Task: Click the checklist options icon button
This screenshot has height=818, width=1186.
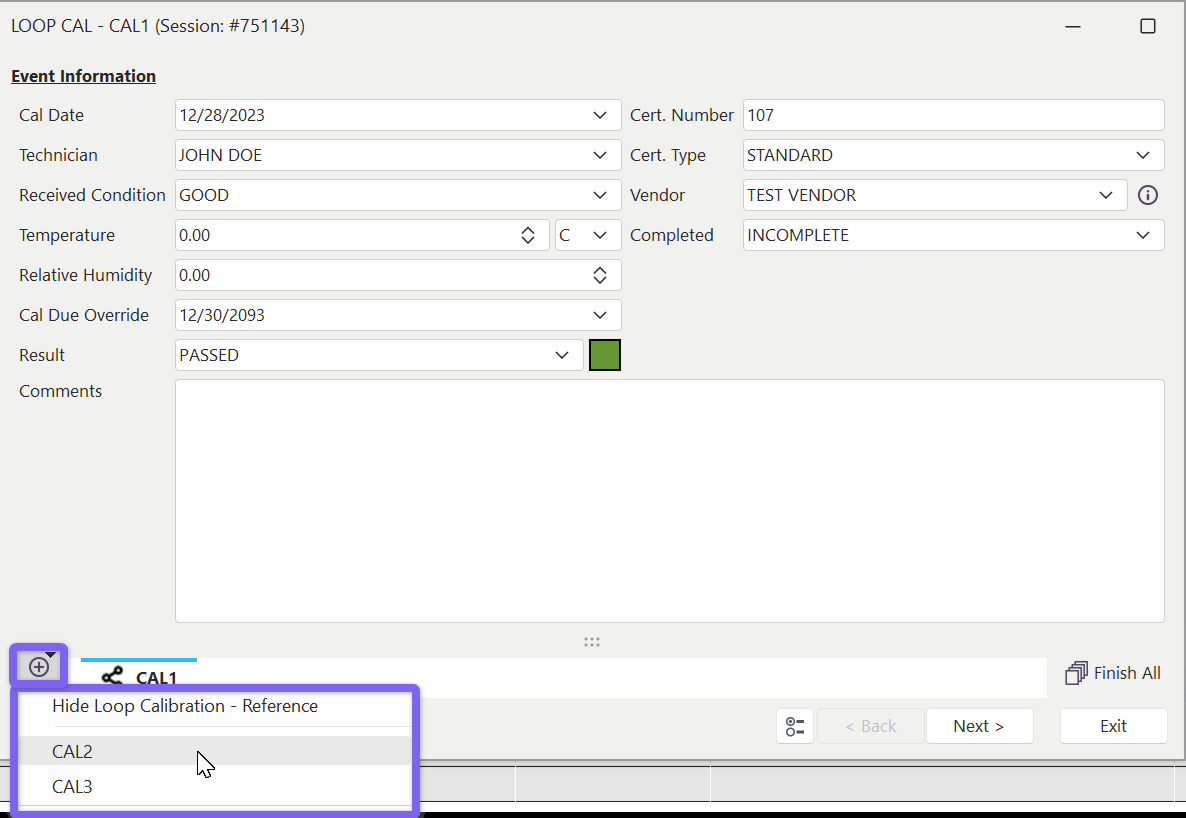Action: pyautogui.click(x=795, y=726)
